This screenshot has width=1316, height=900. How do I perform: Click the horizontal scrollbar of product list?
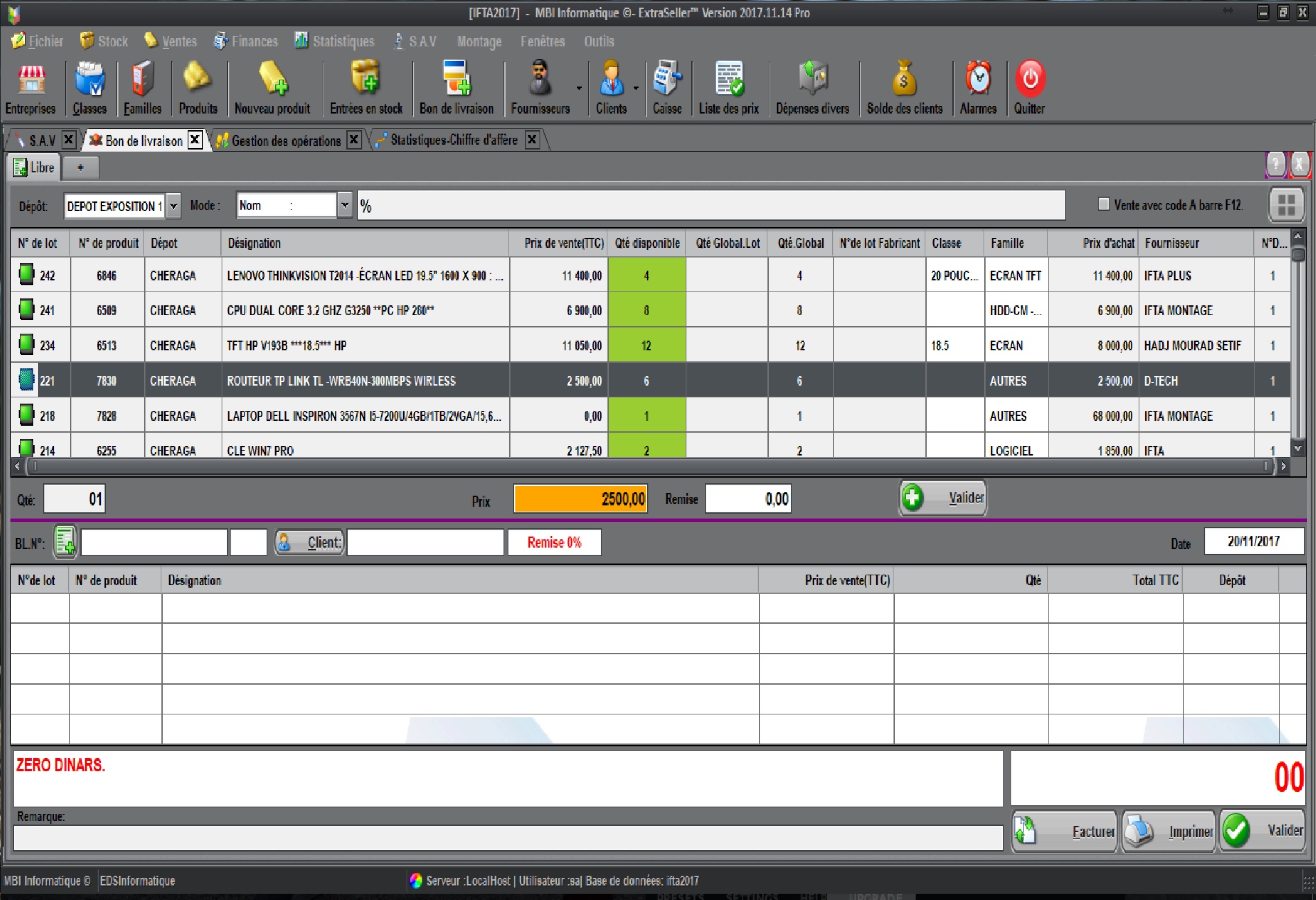point(651,466)
